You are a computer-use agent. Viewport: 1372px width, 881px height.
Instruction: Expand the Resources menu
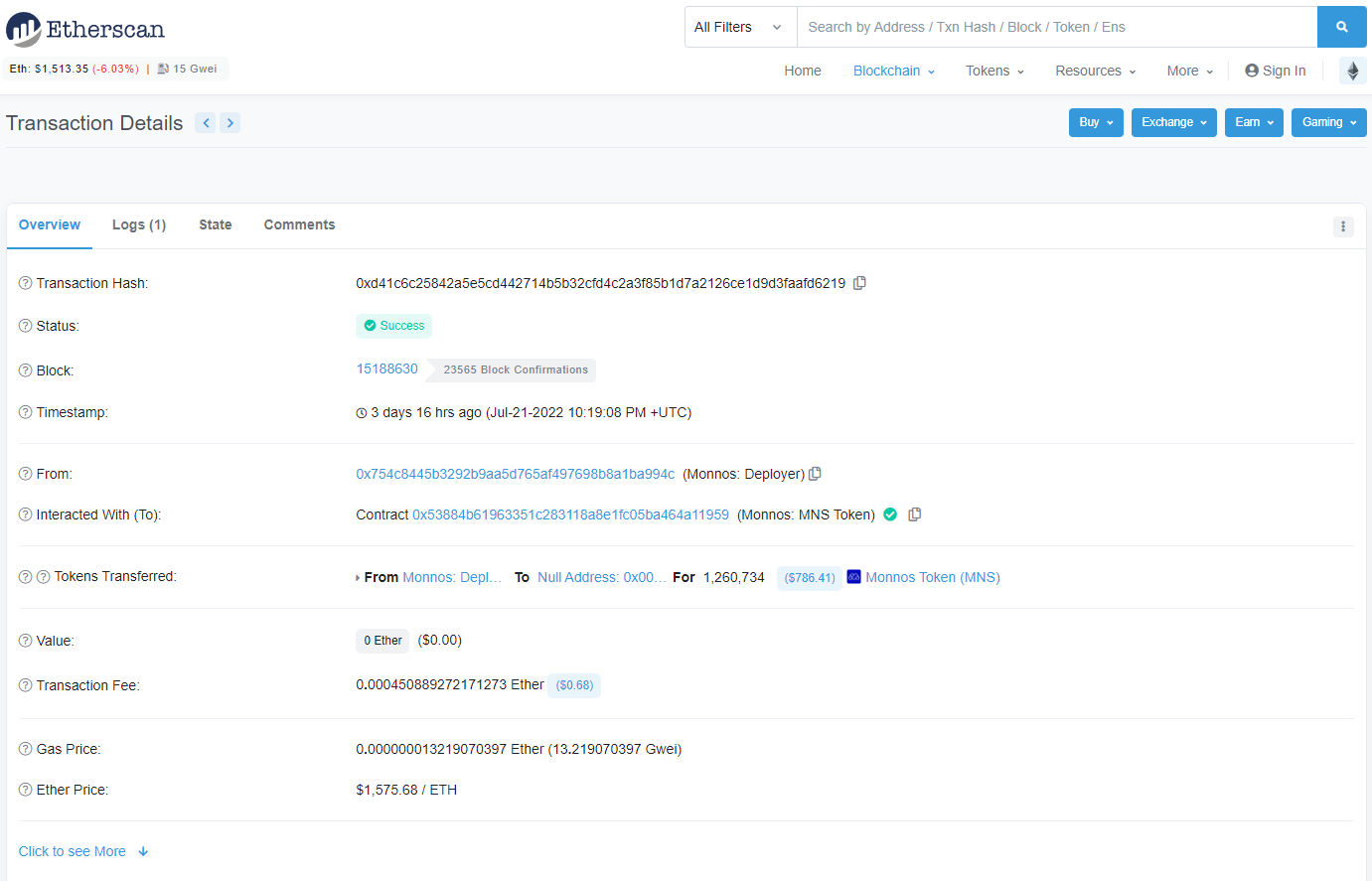coord(1095,71)
